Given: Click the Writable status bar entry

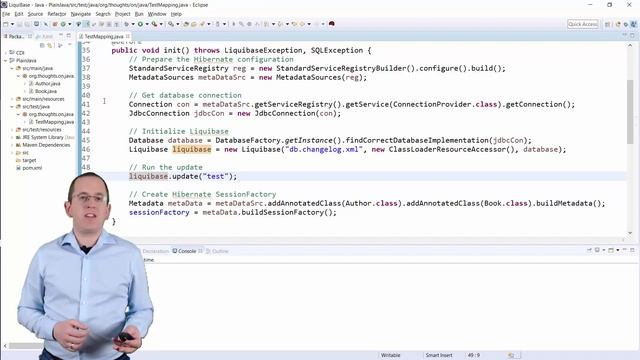Looking at the screenshot, I should (390, 355).
